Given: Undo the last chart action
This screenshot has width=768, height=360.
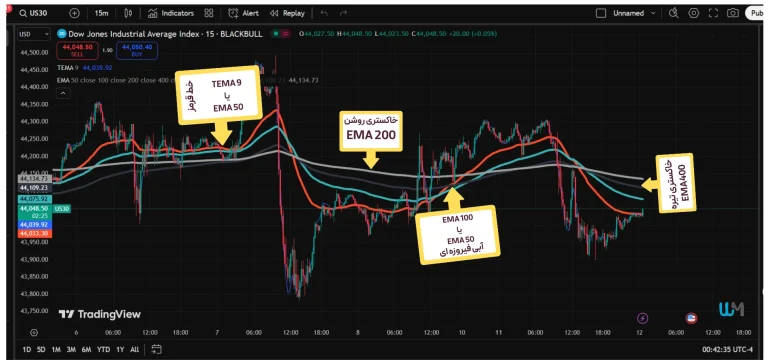Looking at the screenshot, I should (324, 13).
